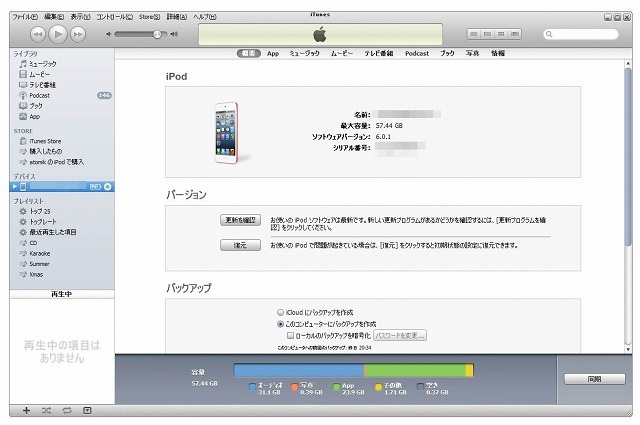Open the コントロール menu
Viewport: 640px width, 425px height.
pos(114,17)
